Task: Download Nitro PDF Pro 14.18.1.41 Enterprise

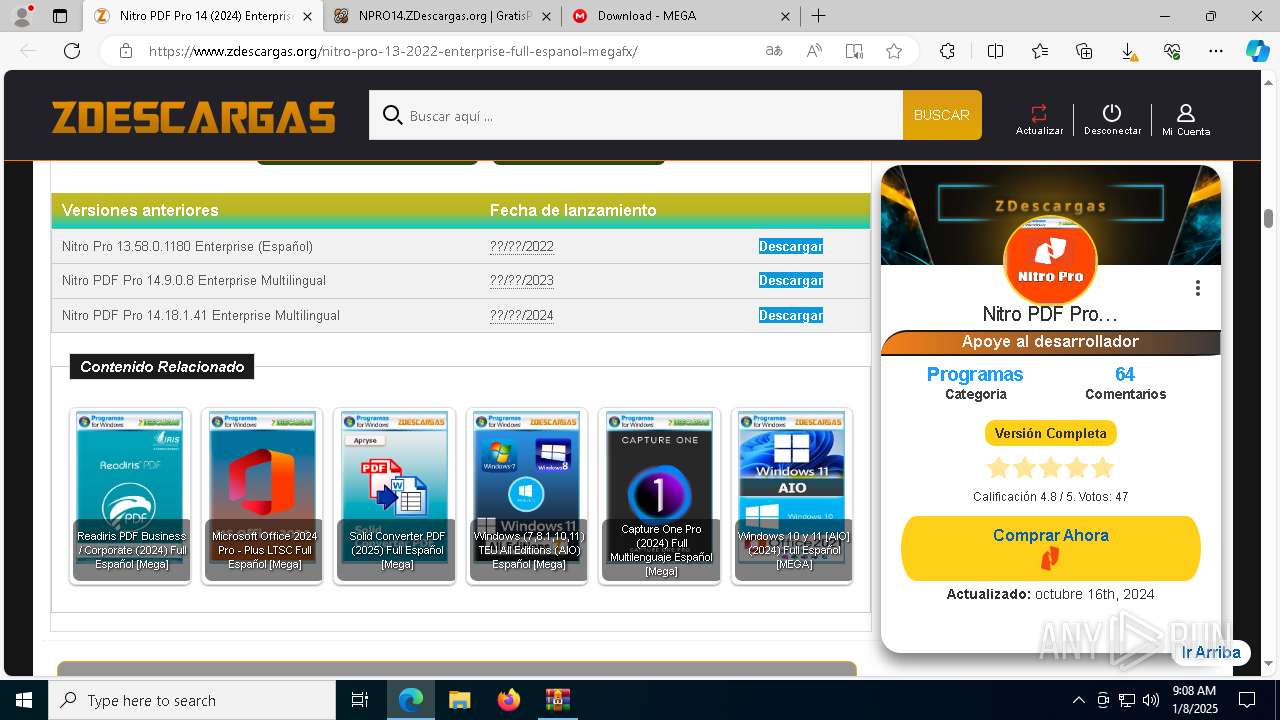Action: coord(791,315)
